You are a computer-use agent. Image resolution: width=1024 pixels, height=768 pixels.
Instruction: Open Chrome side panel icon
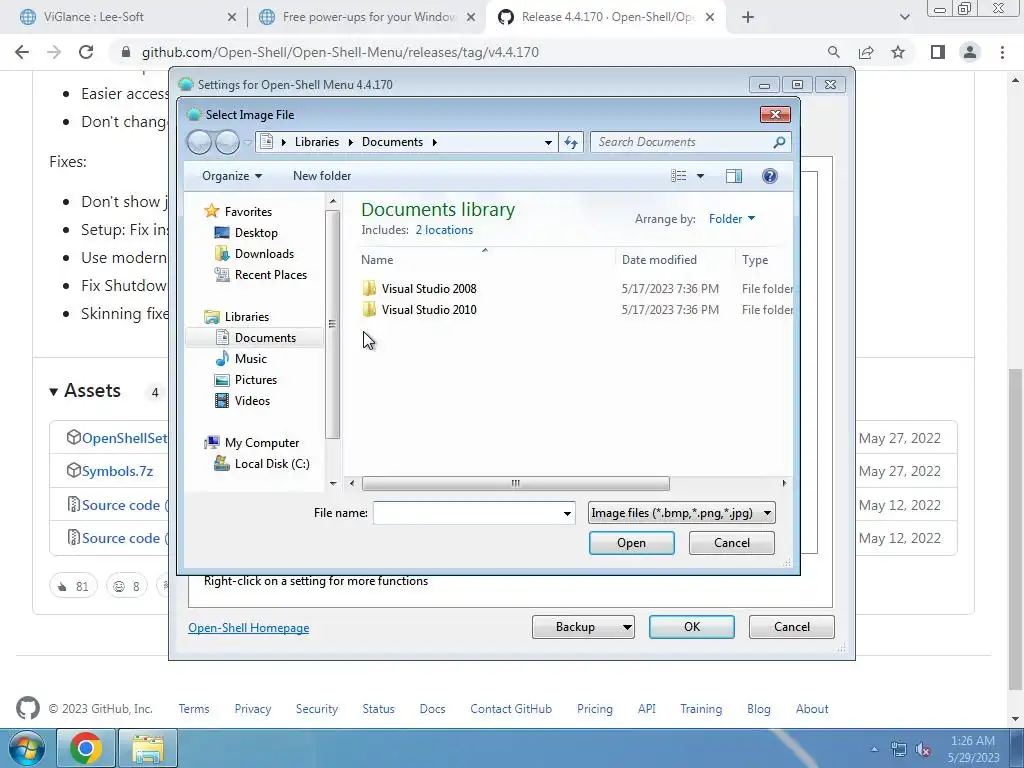pyautogui.click(x=938, y=52)
